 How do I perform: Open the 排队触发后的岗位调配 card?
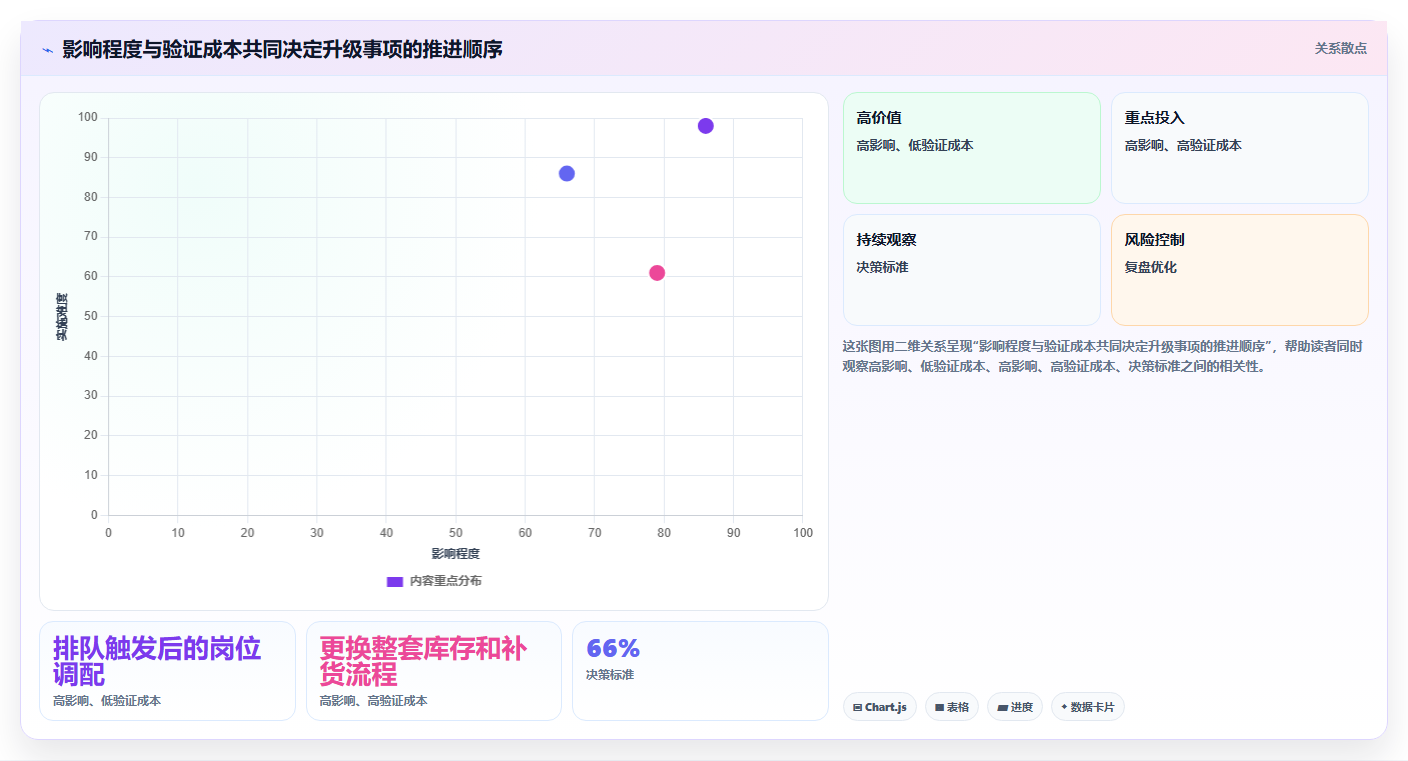pyautogui.click(x=167, y=671)
